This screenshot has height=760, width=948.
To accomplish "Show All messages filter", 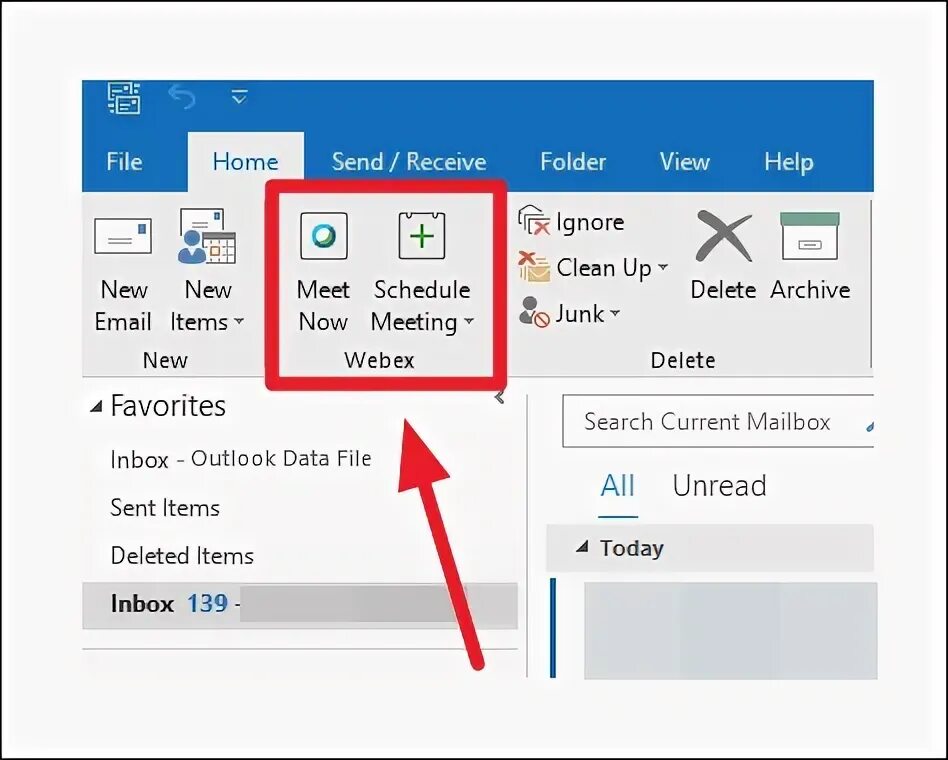I will (617, 486).
